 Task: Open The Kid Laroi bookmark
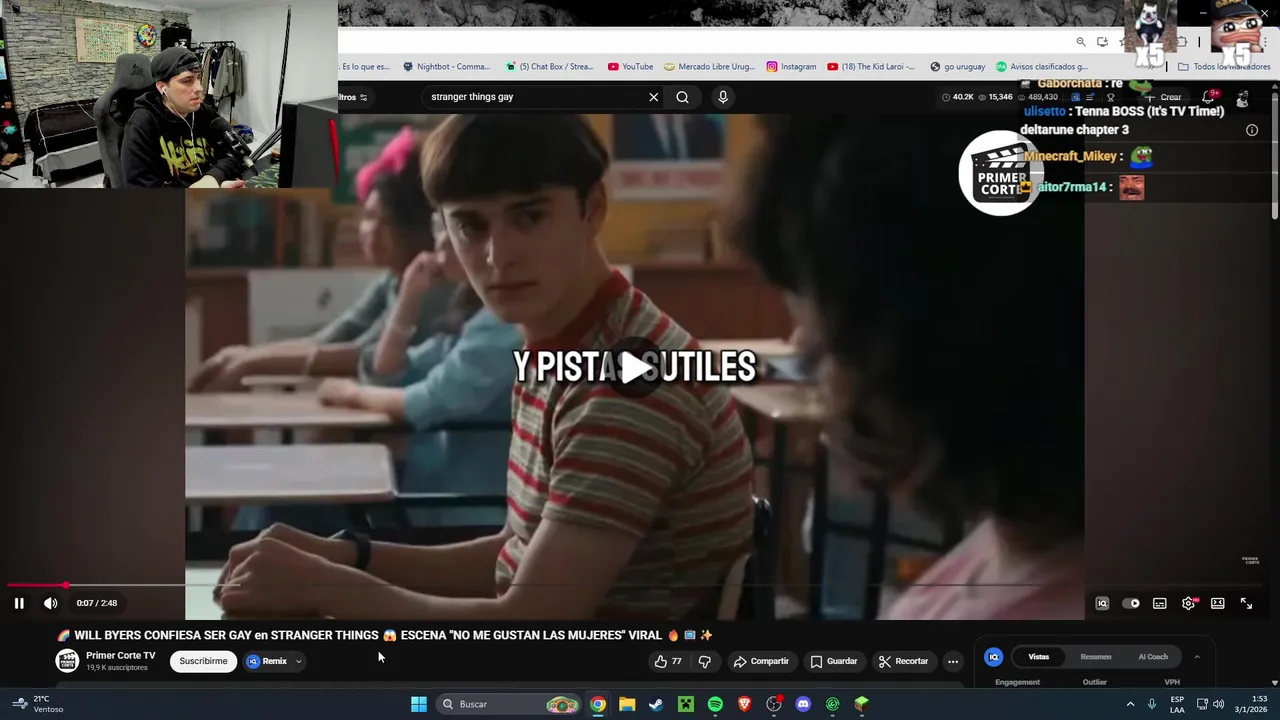871,67
